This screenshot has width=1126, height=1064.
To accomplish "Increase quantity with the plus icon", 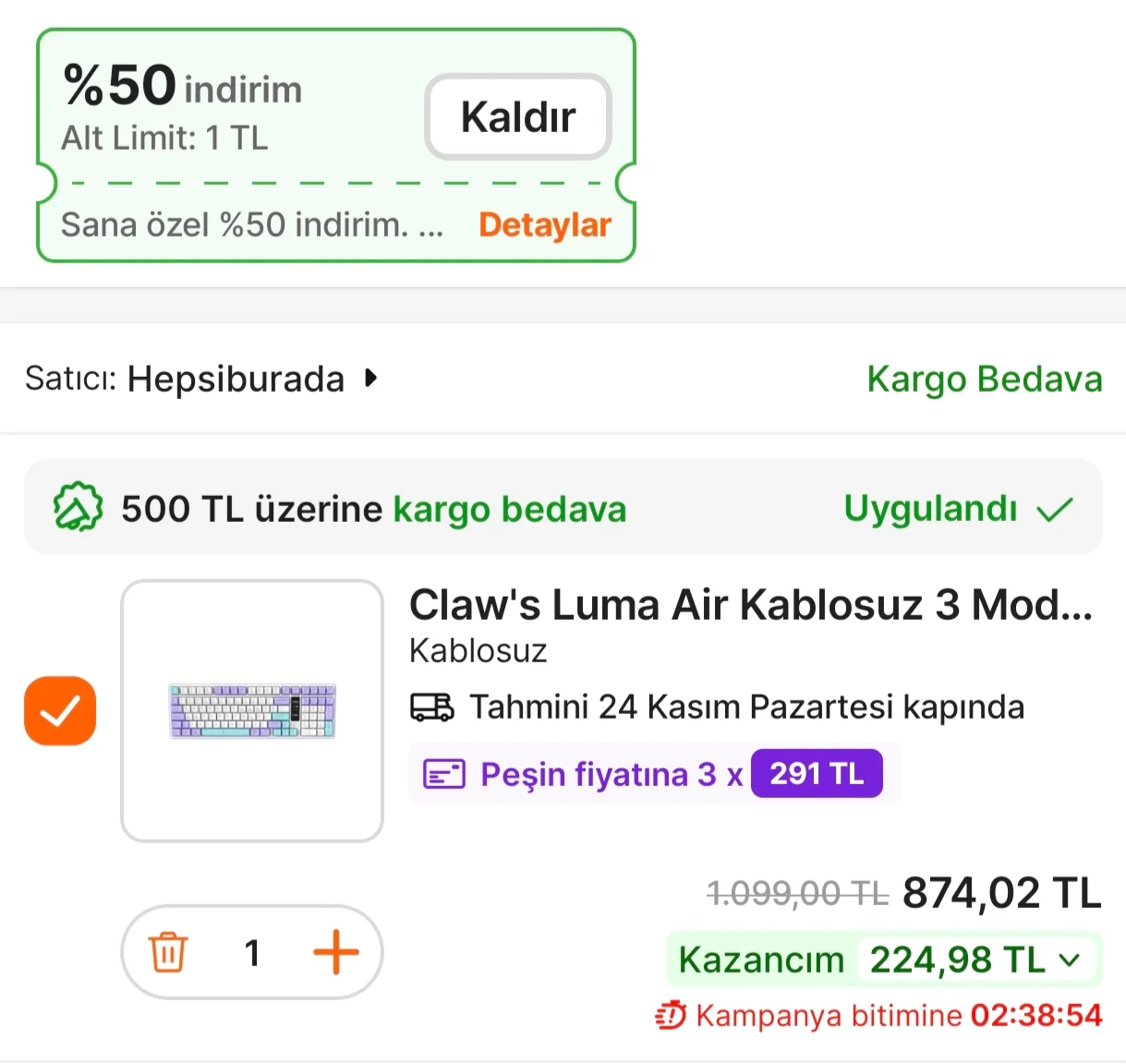I will pyautogui.click(x=335, y=951).
